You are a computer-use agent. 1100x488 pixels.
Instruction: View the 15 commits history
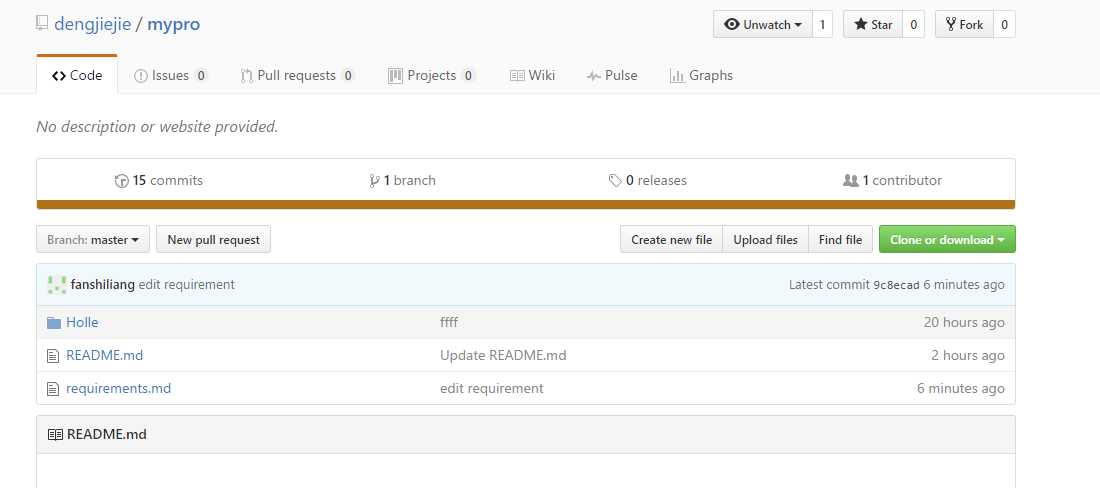(159, 180)
